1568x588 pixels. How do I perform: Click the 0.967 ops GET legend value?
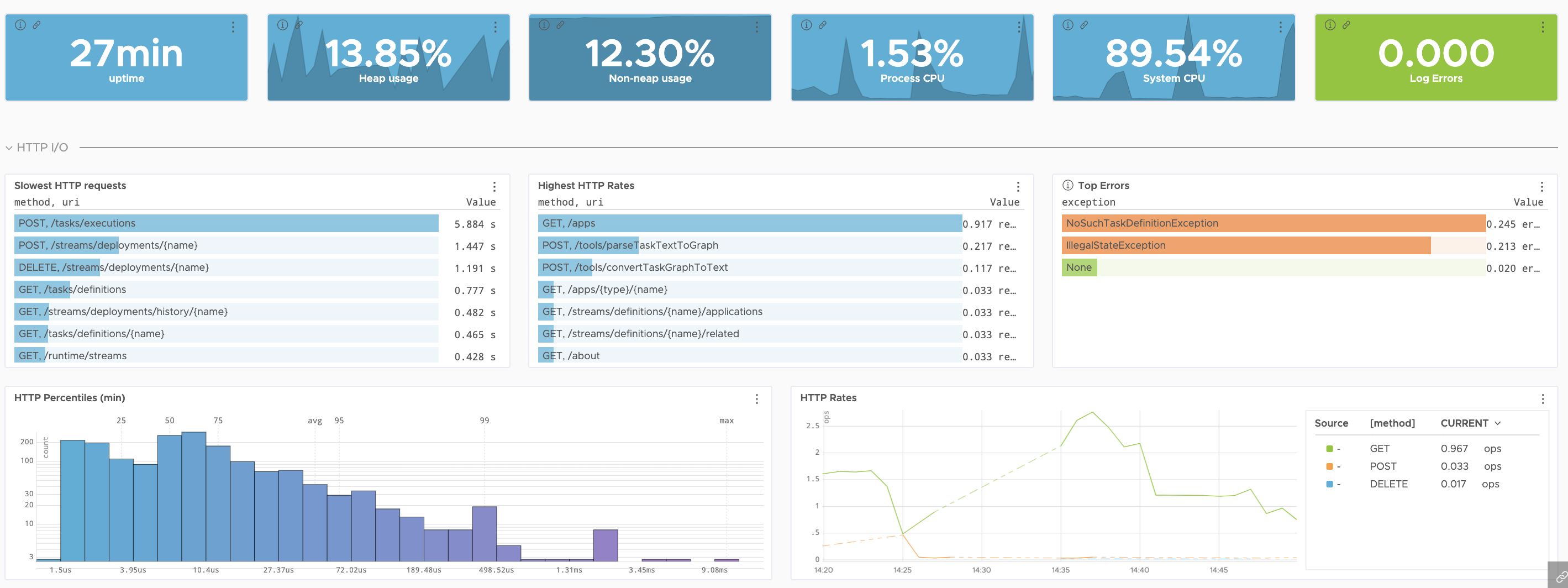1471,449
